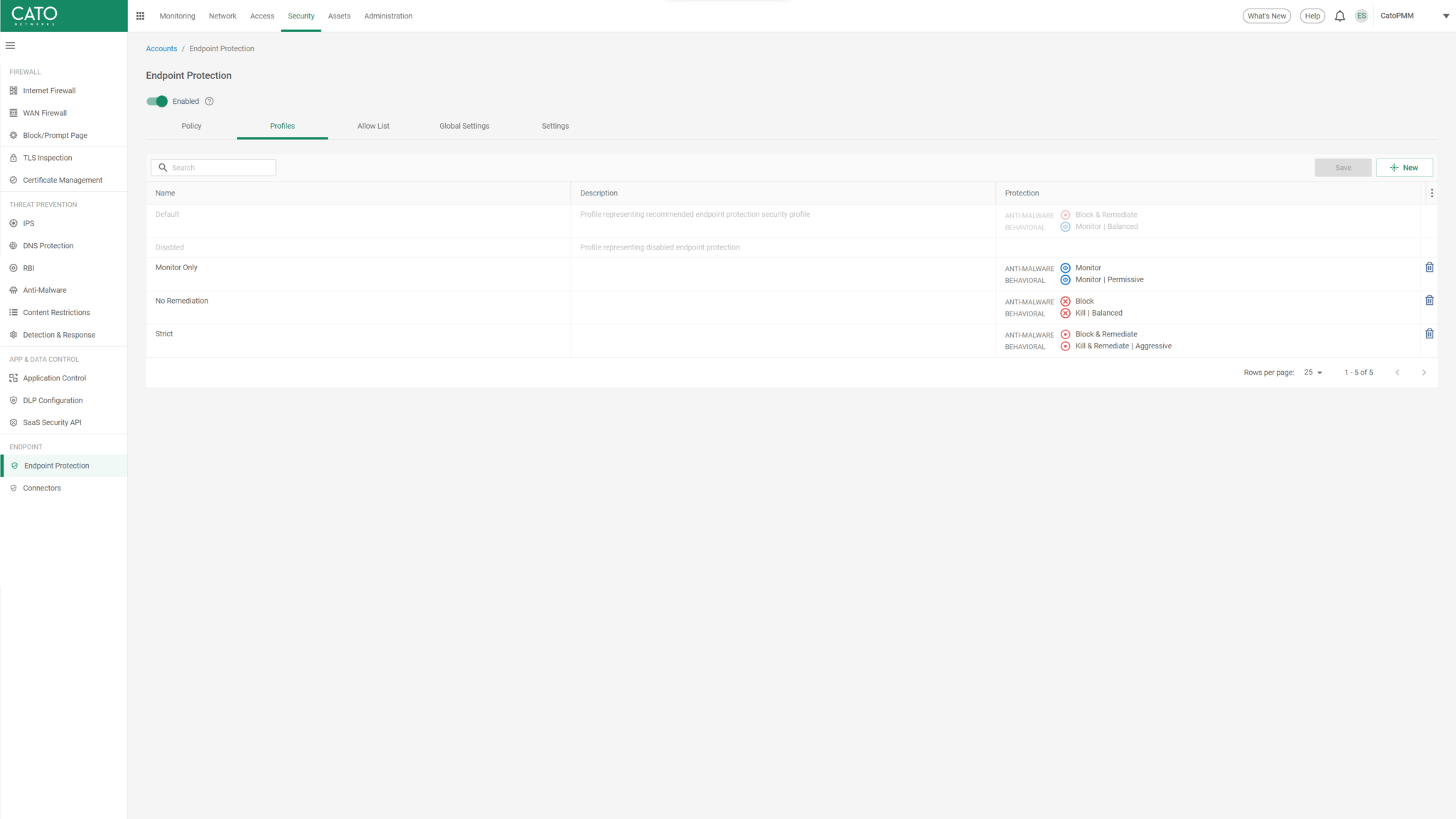Toggle Endpoint Protection Enabled switch
The height and width of the screenshot is (819, 1456).
click(x=157, y=101)
